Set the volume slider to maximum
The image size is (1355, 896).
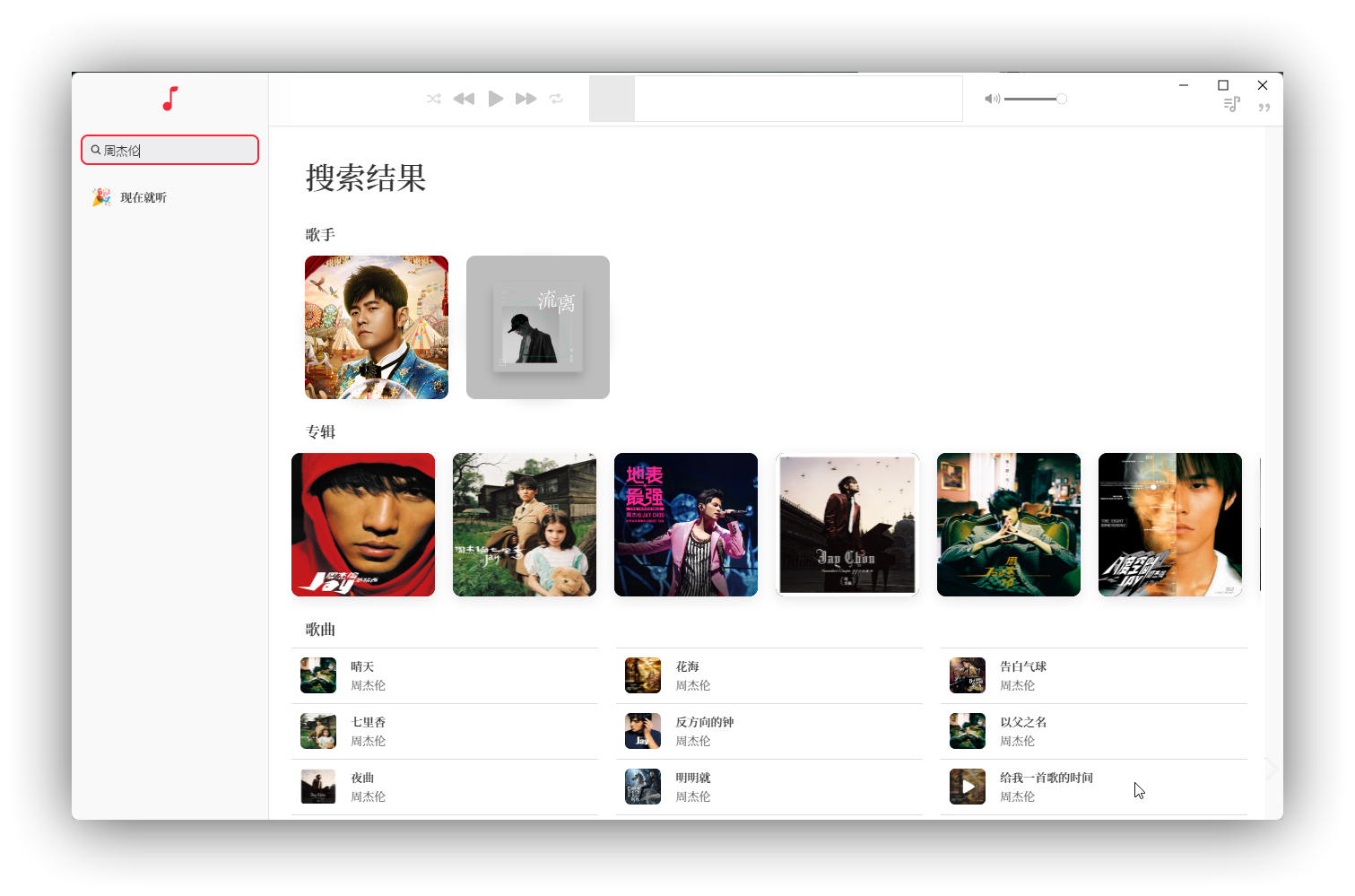click(1060, 99)
